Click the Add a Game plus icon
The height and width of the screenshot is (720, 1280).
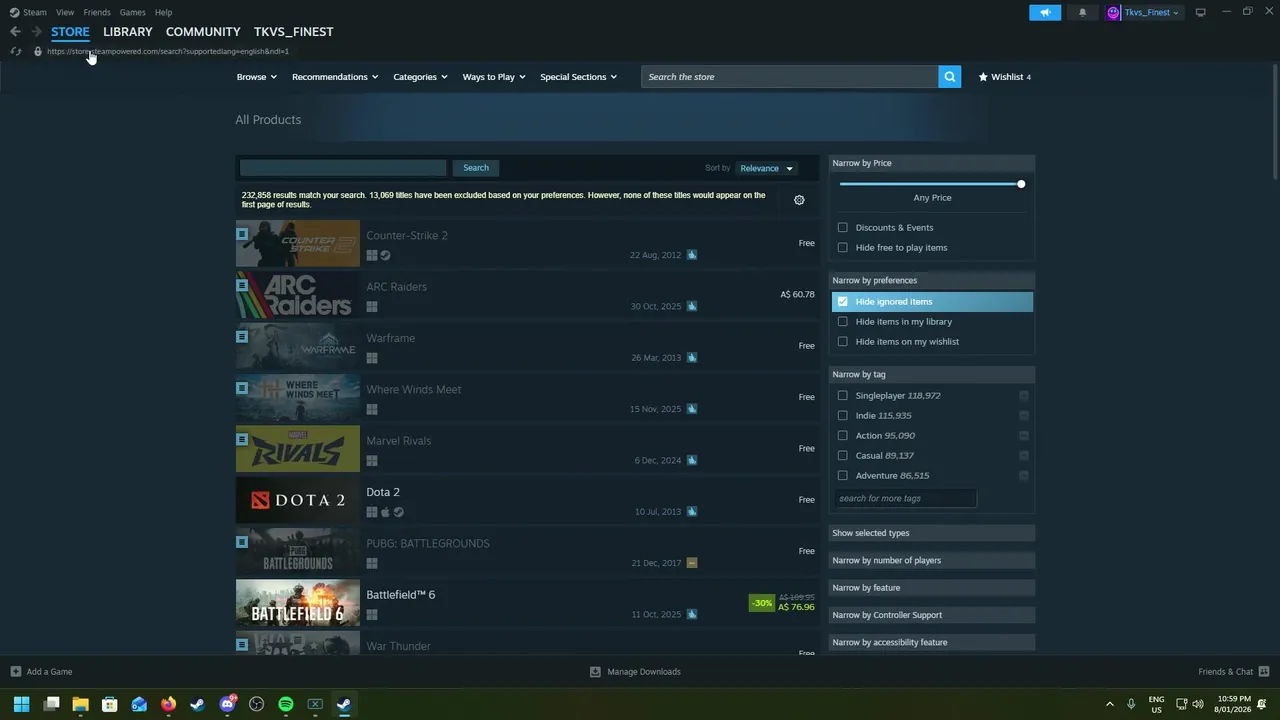(15, 672)
